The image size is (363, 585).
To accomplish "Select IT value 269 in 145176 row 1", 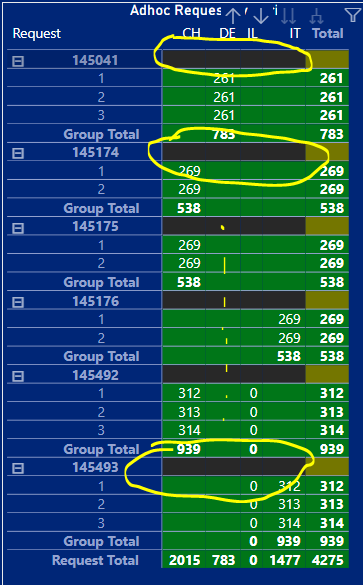I will [x=289, y=319].
